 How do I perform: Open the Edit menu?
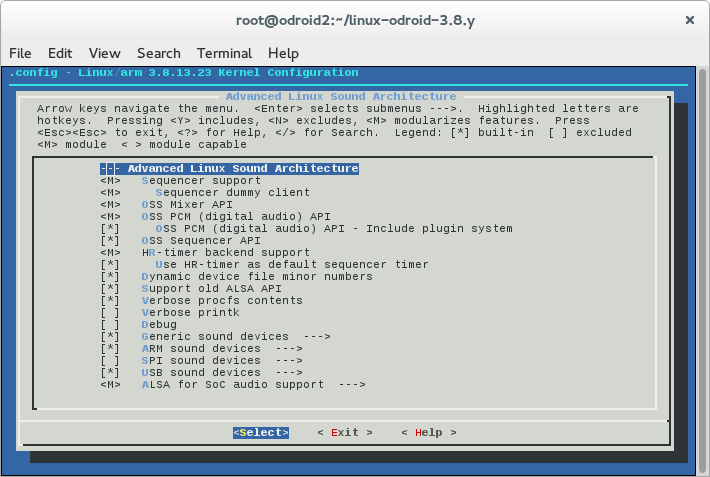pos(60,53)
